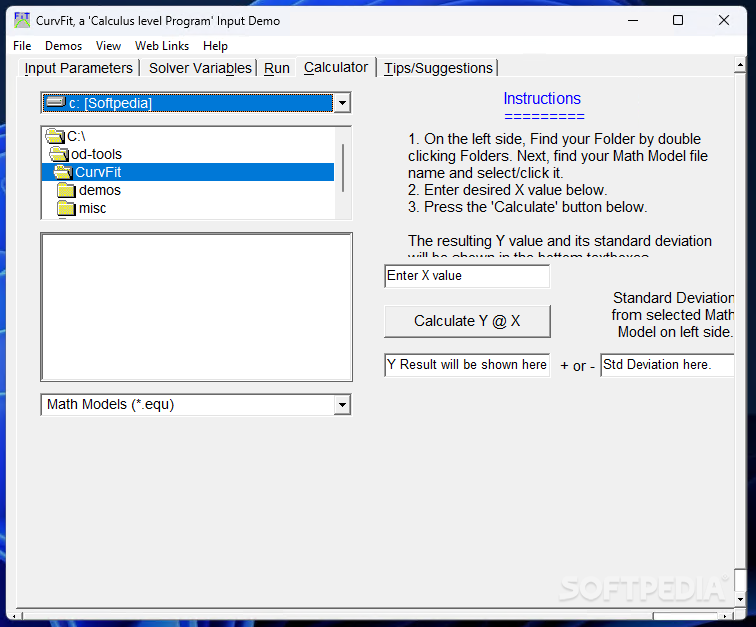Expand the Math Models (*.equ) file type dropdown

(x=342, y=405)
